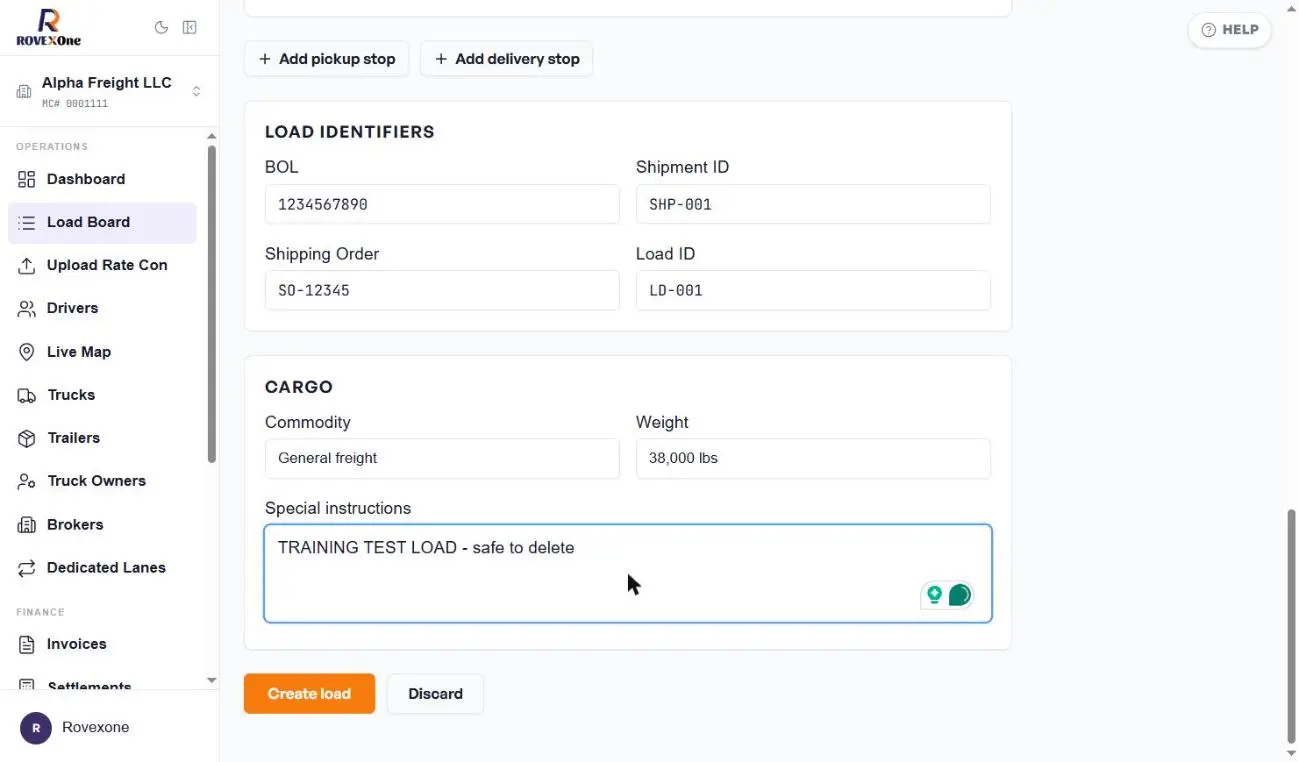Open the Help button

(x=1230, y=30)
